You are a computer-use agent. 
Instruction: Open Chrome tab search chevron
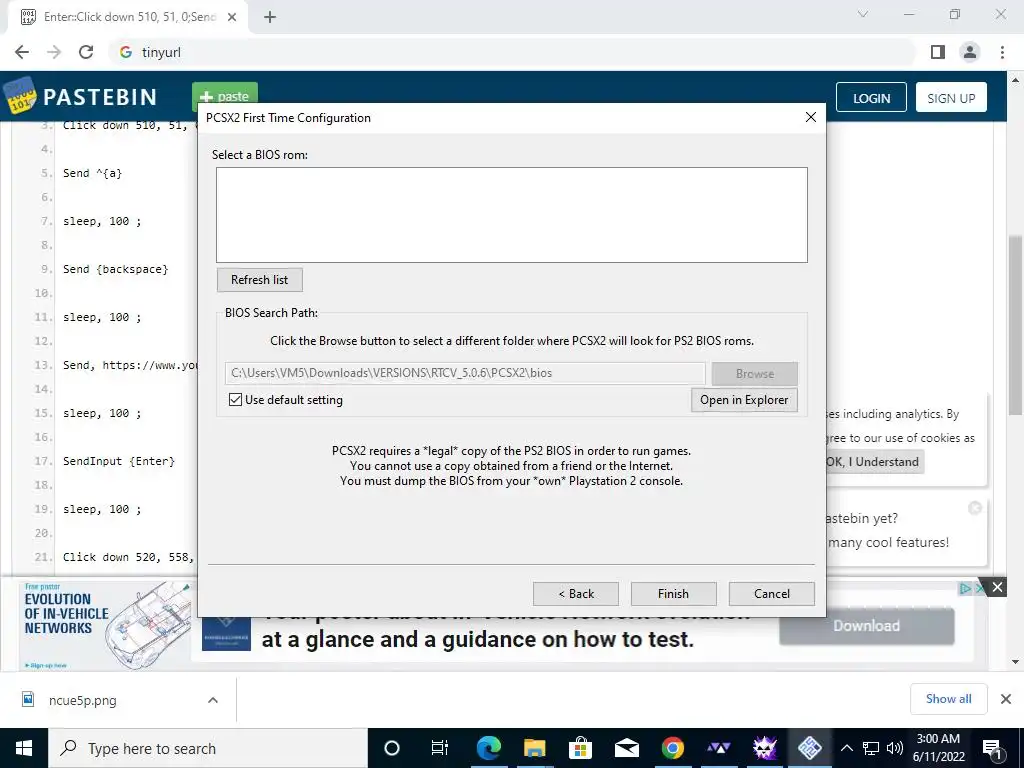863,14
